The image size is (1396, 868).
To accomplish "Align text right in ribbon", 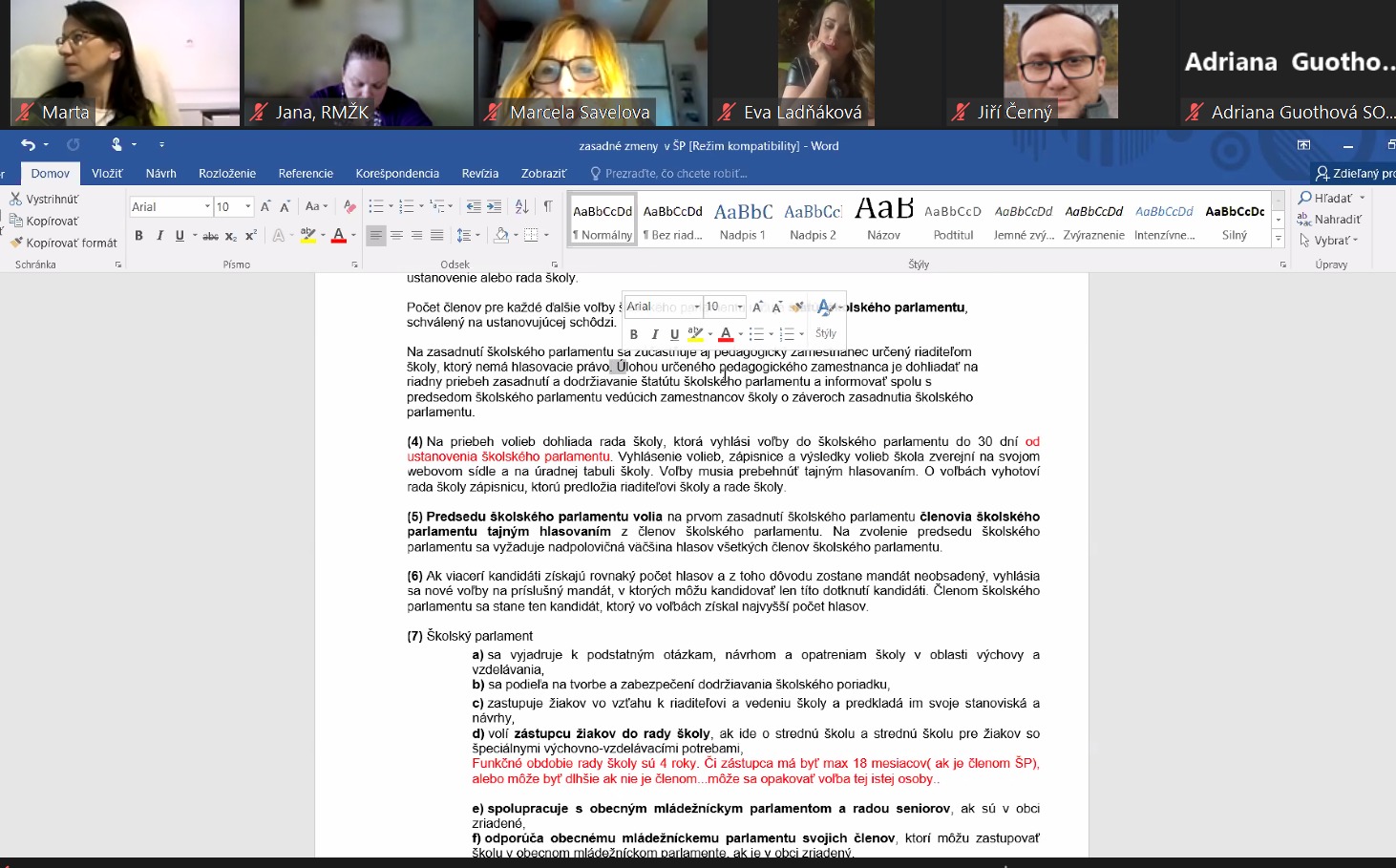I will click(416, 235).
